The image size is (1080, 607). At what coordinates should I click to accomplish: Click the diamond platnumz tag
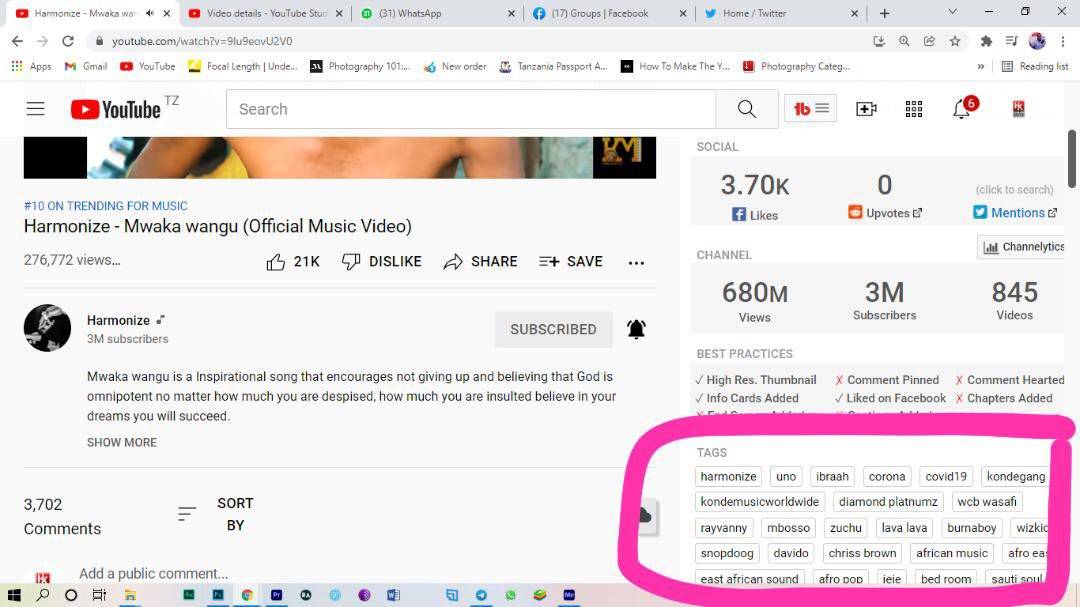coord(889,502)
